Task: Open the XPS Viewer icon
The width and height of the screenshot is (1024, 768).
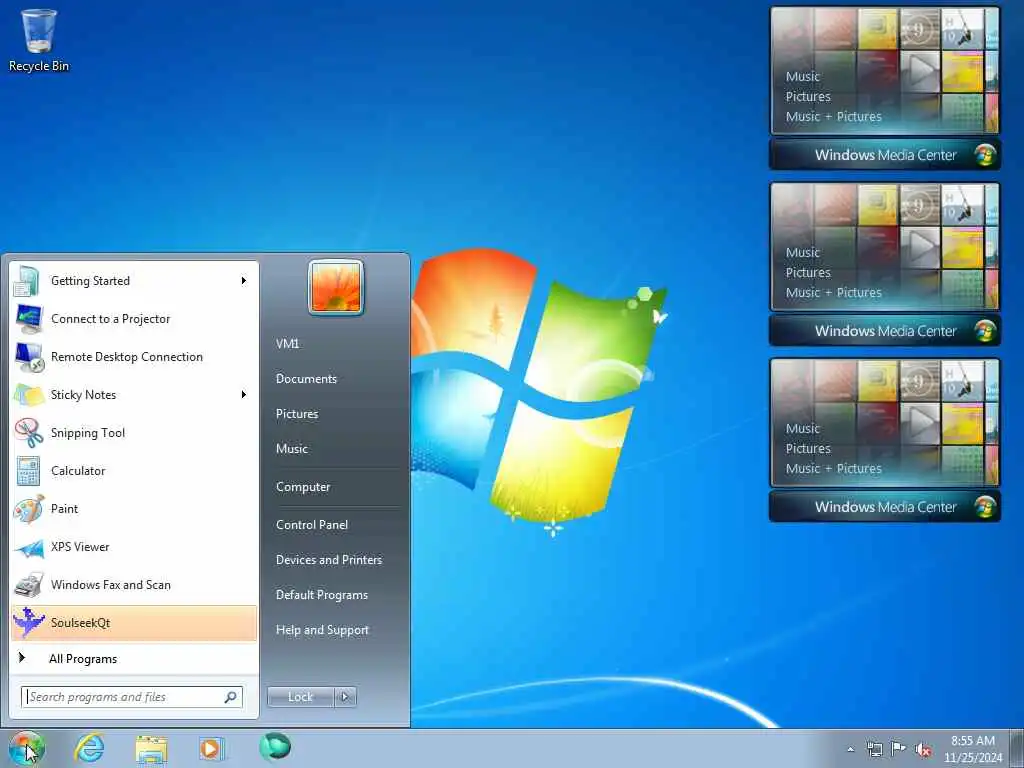Action: pyautogui.click(x=28, y=547)
